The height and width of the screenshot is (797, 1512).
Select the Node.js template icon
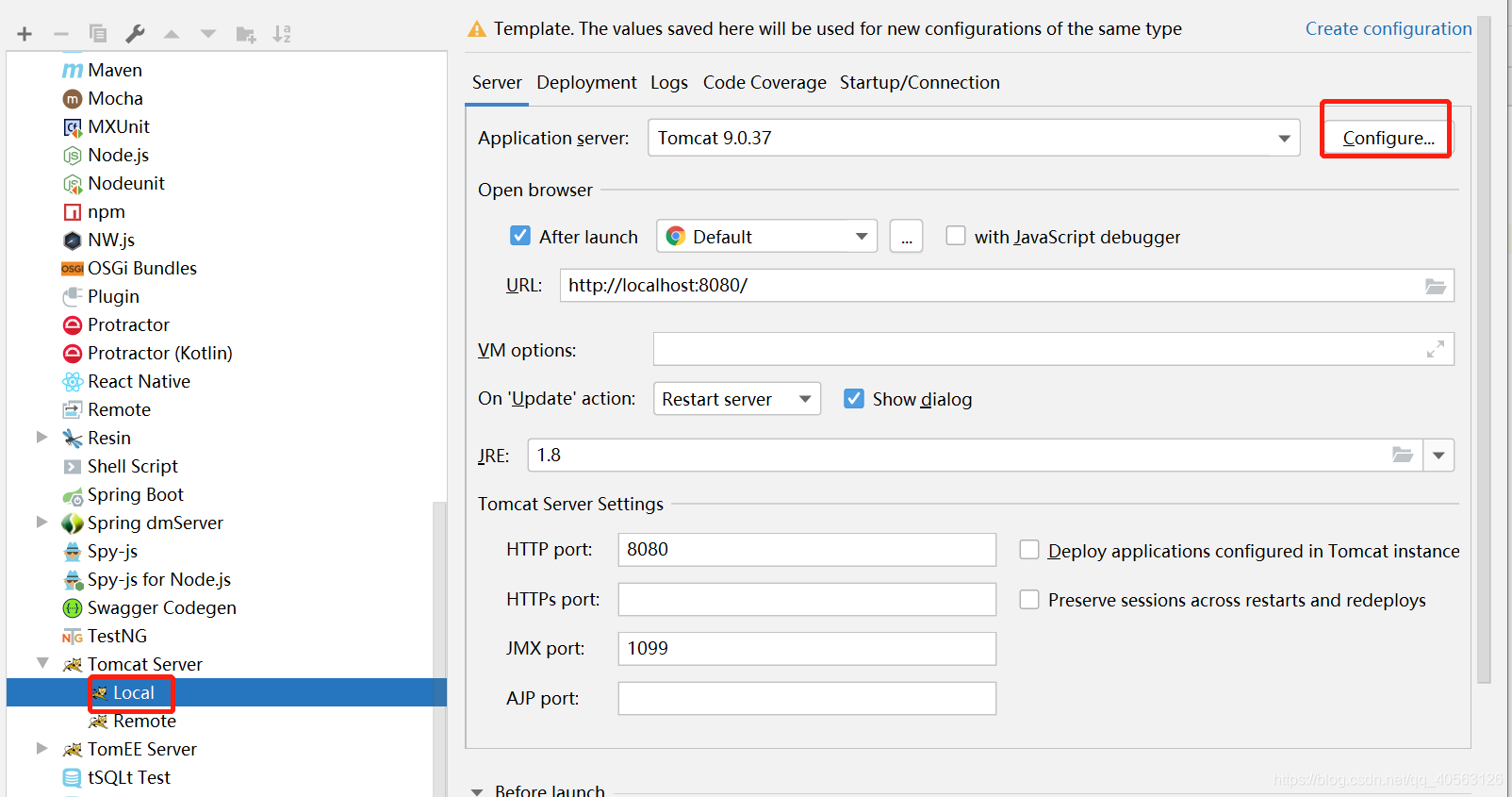(73, 156)
